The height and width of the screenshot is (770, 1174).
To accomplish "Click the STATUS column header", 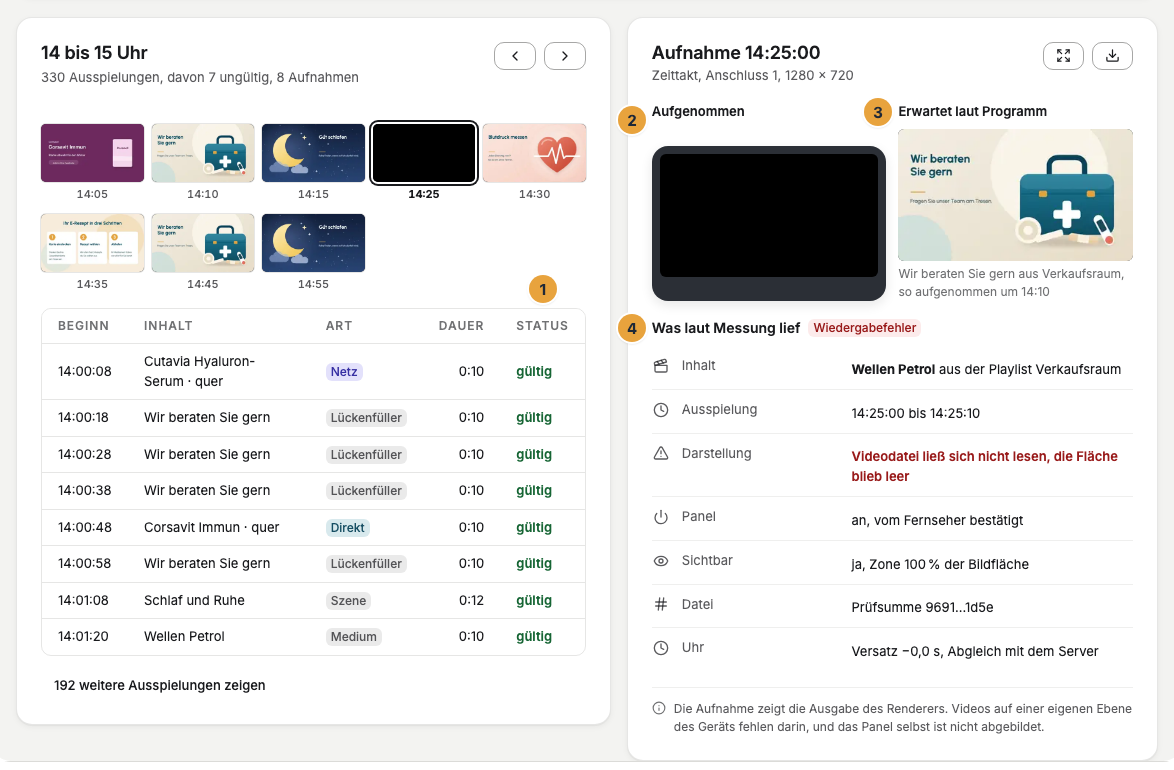I will point(542,326).
